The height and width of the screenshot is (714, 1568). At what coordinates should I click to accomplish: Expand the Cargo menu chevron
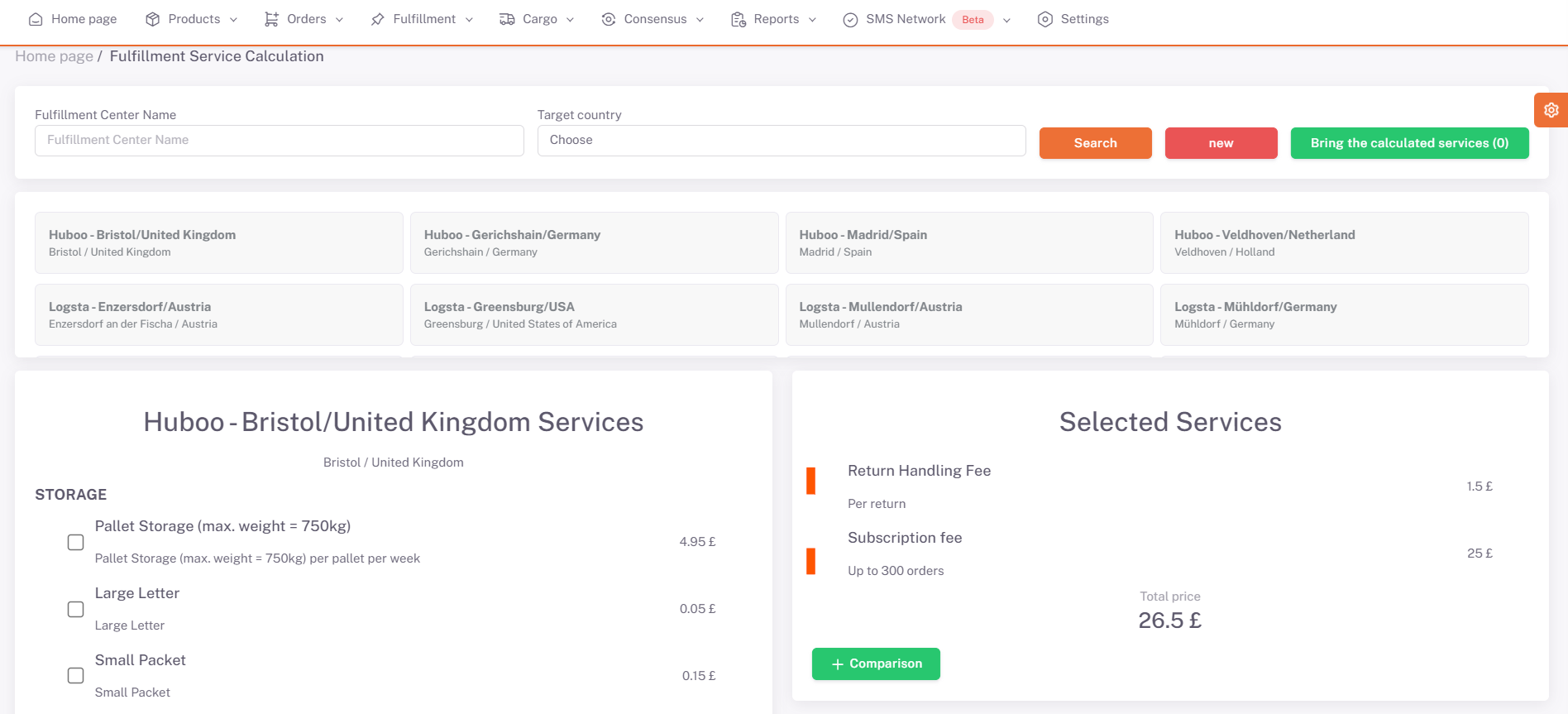(x=570, y=20)
